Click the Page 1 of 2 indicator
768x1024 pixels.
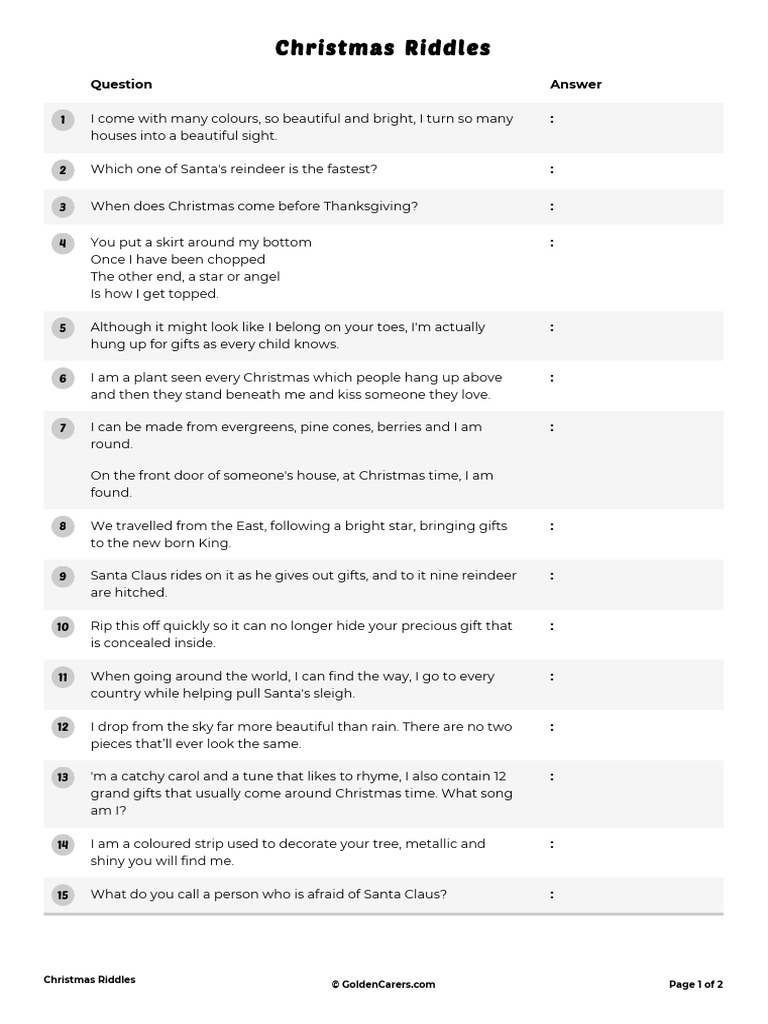click(696, 984)
